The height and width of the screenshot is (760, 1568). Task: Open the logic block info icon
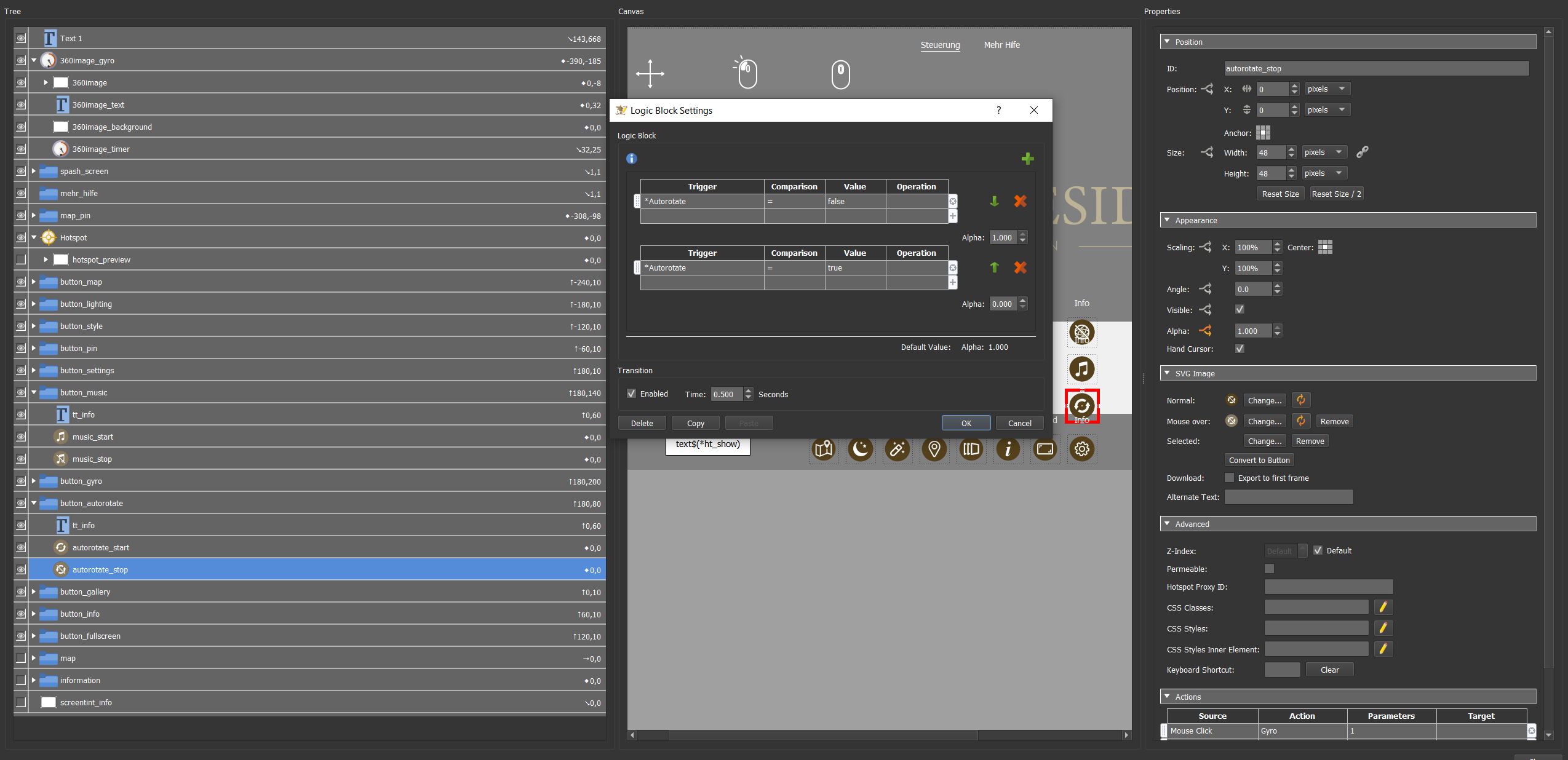[631, 159]
